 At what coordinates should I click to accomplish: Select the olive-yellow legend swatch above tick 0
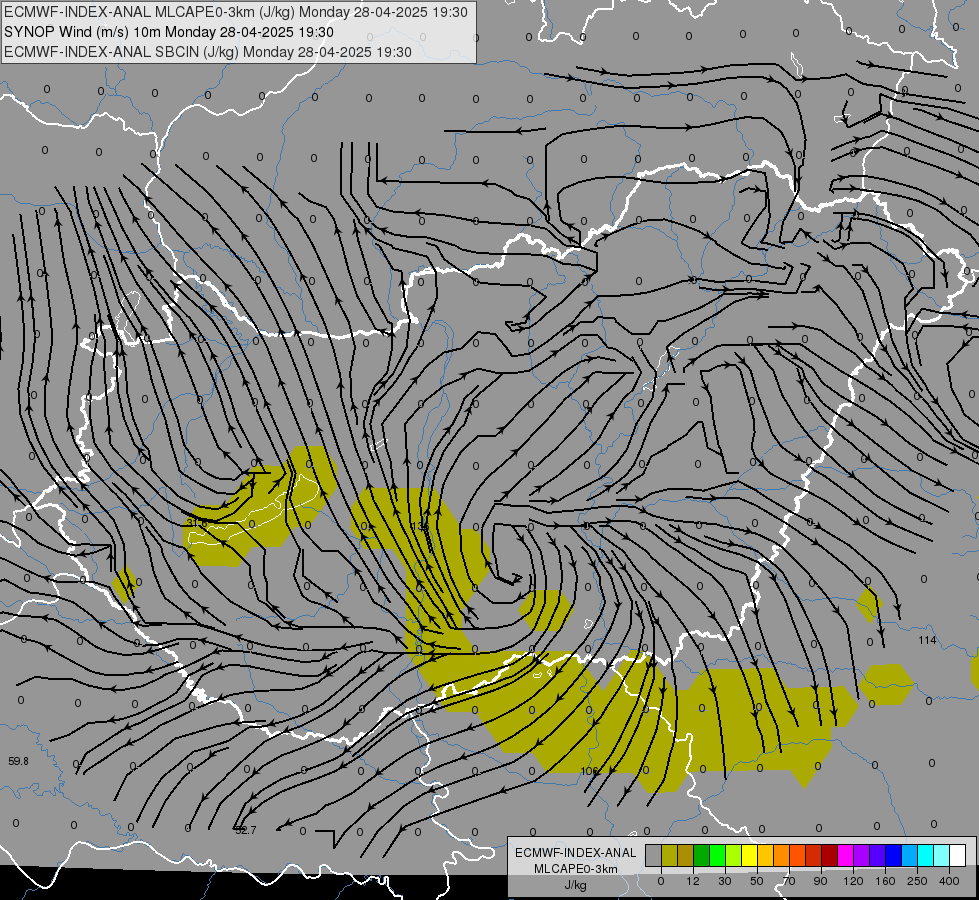tap(669, 856)
